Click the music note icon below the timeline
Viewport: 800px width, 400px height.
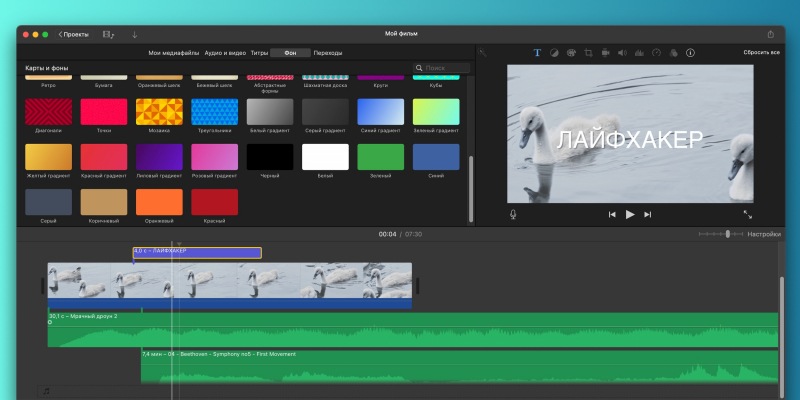pos(46,391)
